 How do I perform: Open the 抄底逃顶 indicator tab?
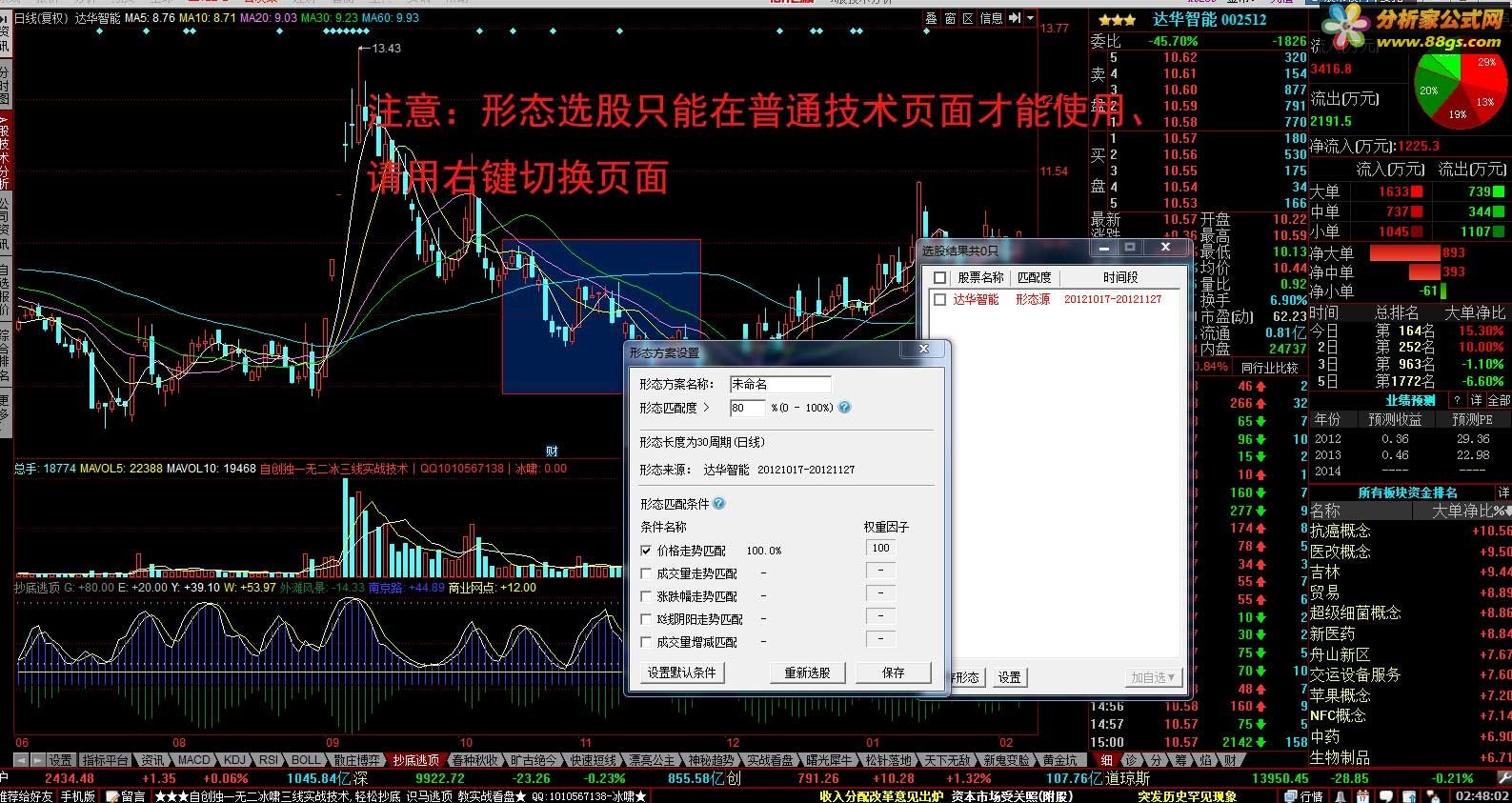(x=416, y=760)
